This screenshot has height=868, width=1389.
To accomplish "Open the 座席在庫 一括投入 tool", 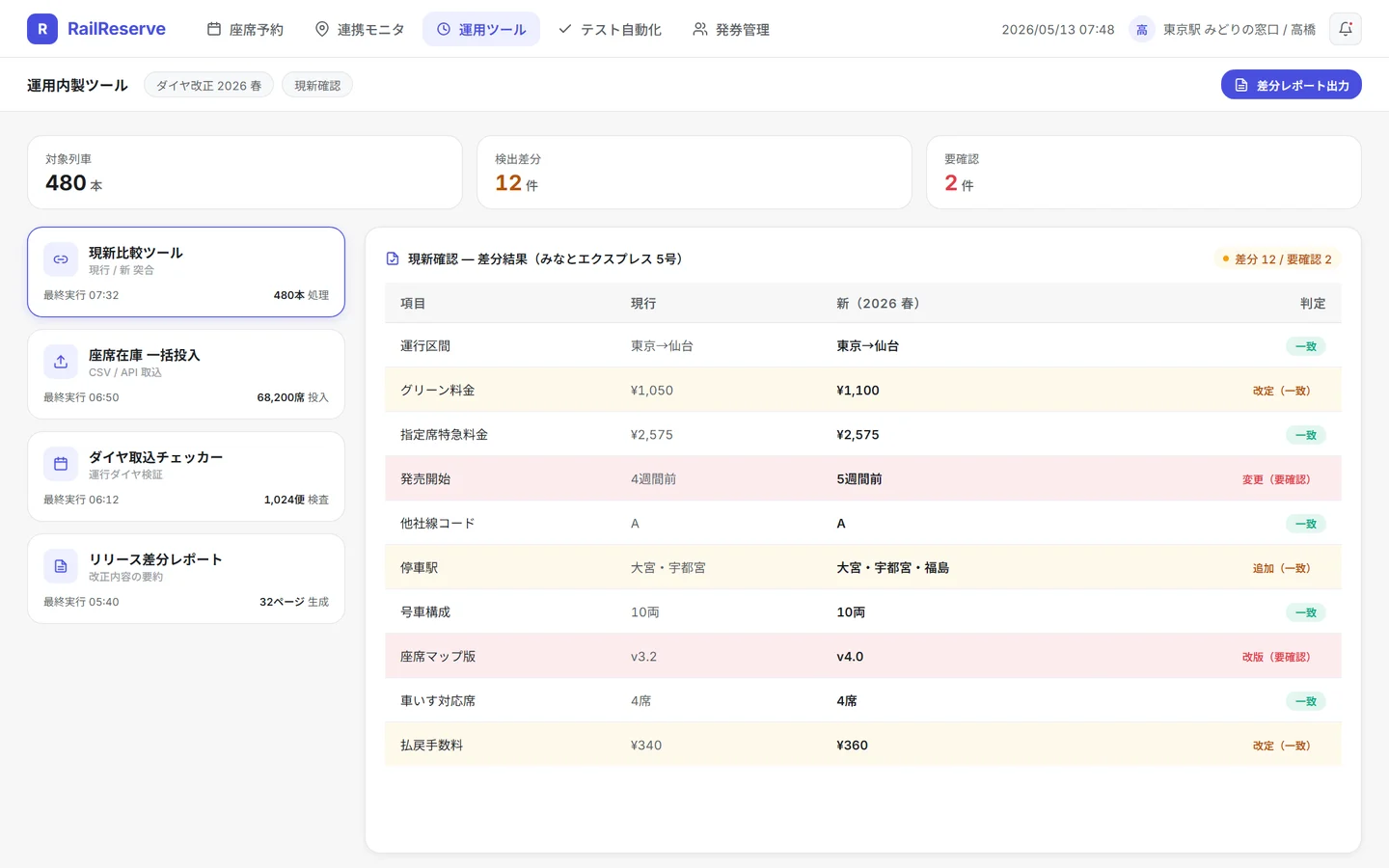I will point(186,374).
